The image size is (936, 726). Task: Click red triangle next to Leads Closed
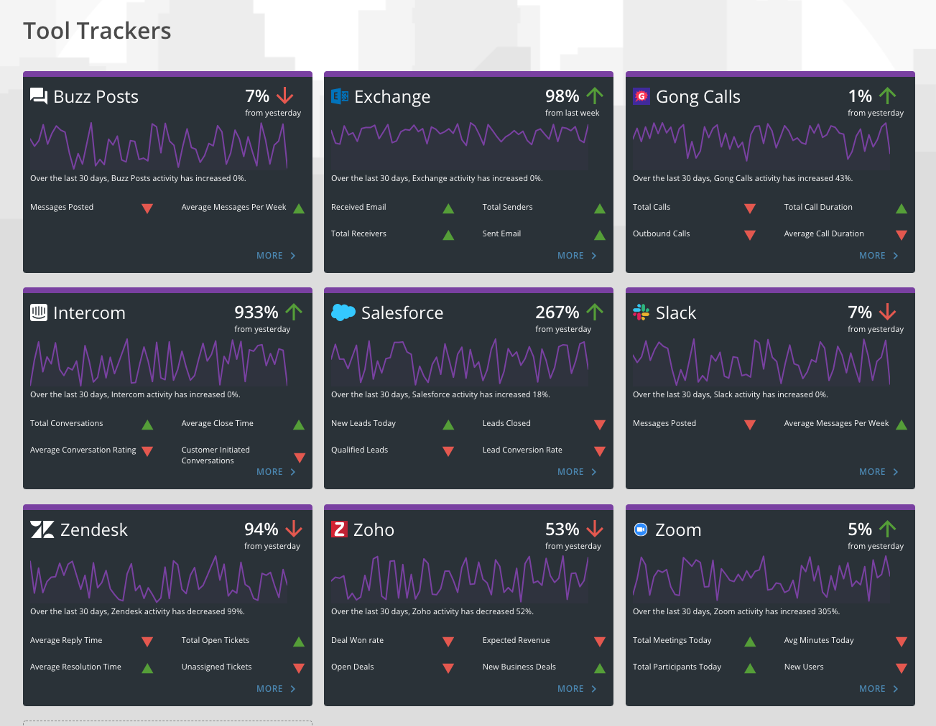600,424
